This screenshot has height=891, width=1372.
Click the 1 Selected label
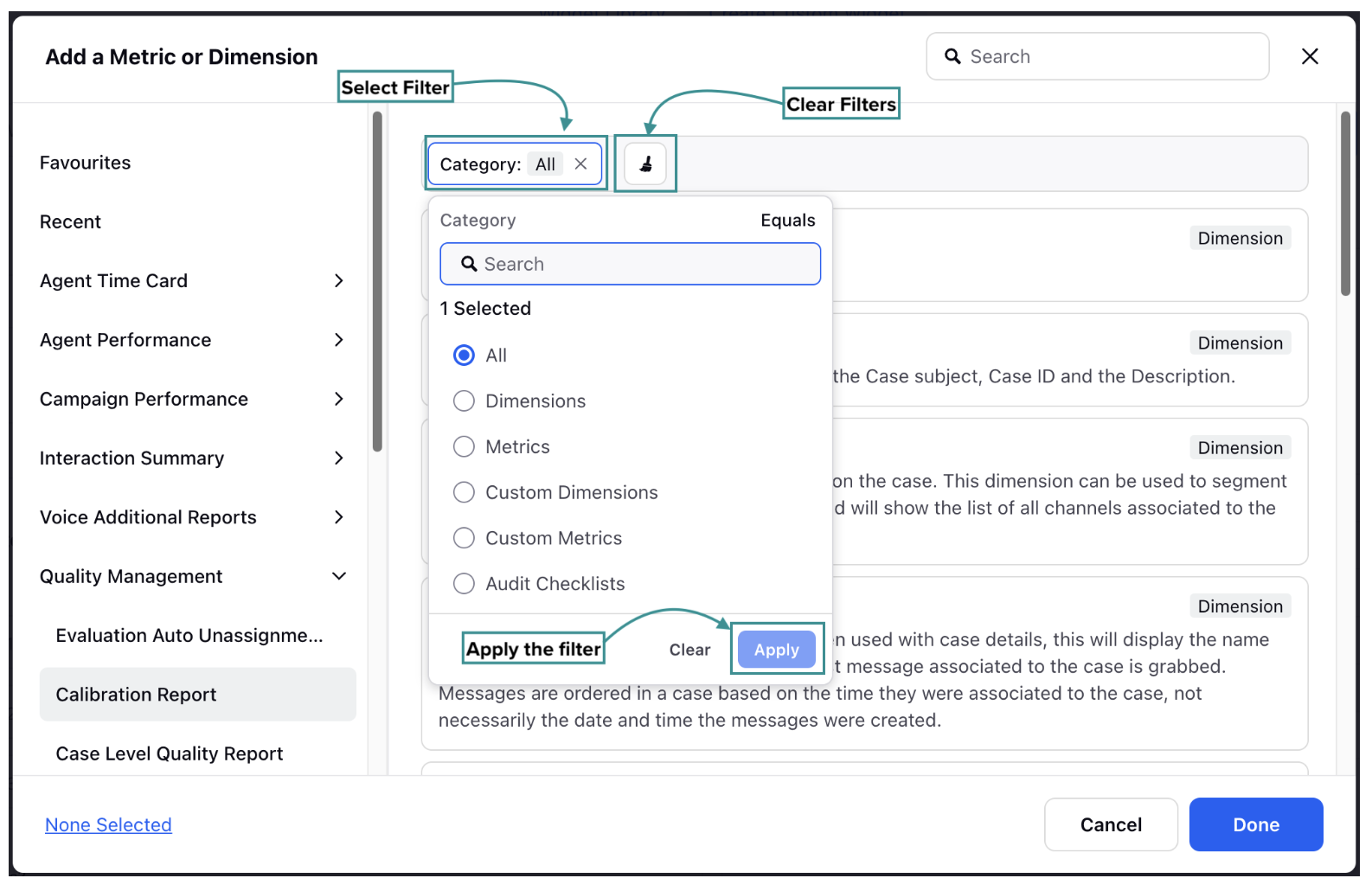click(x=485, y=309)
